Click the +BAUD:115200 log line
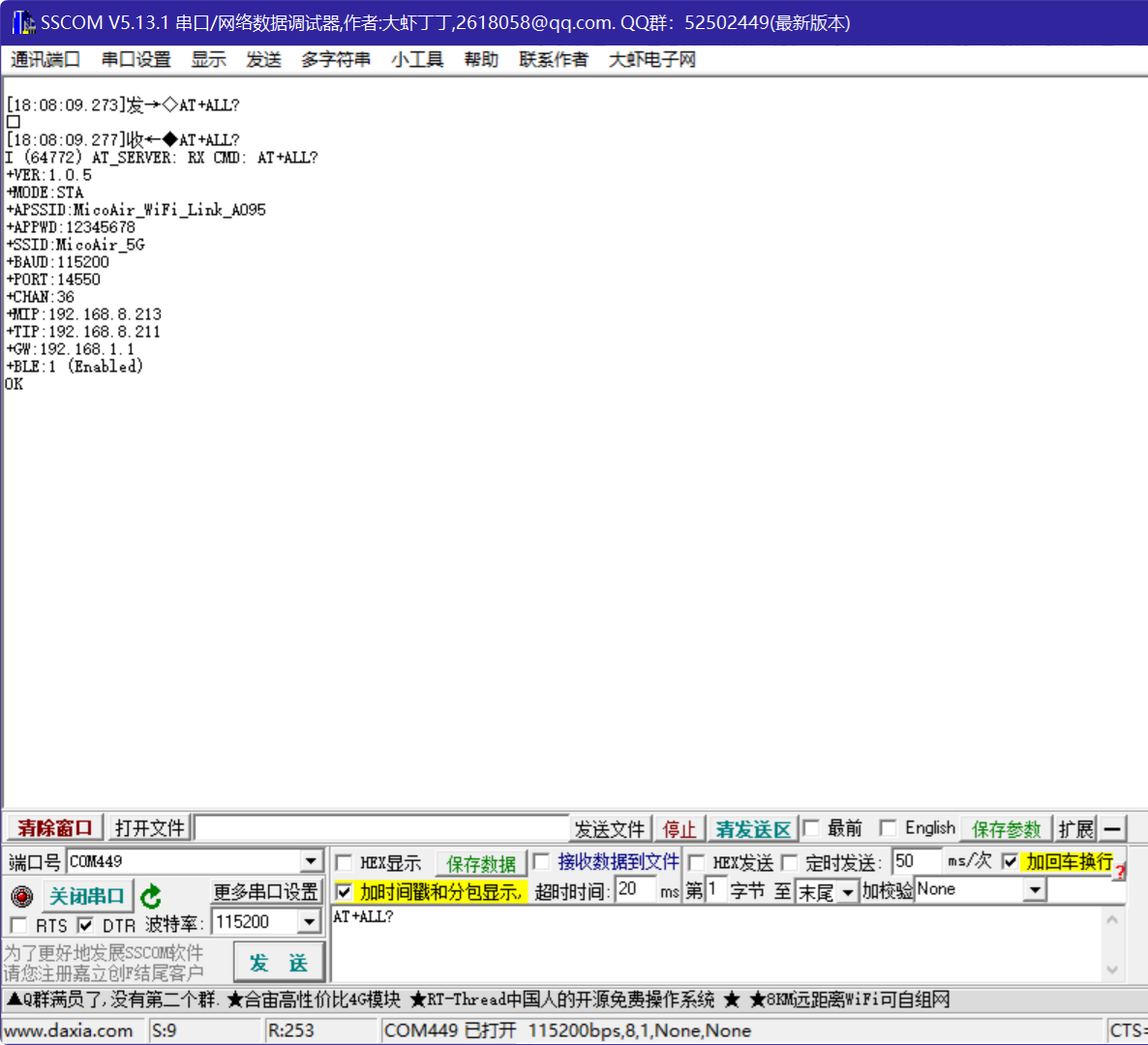 coord(58,262)
